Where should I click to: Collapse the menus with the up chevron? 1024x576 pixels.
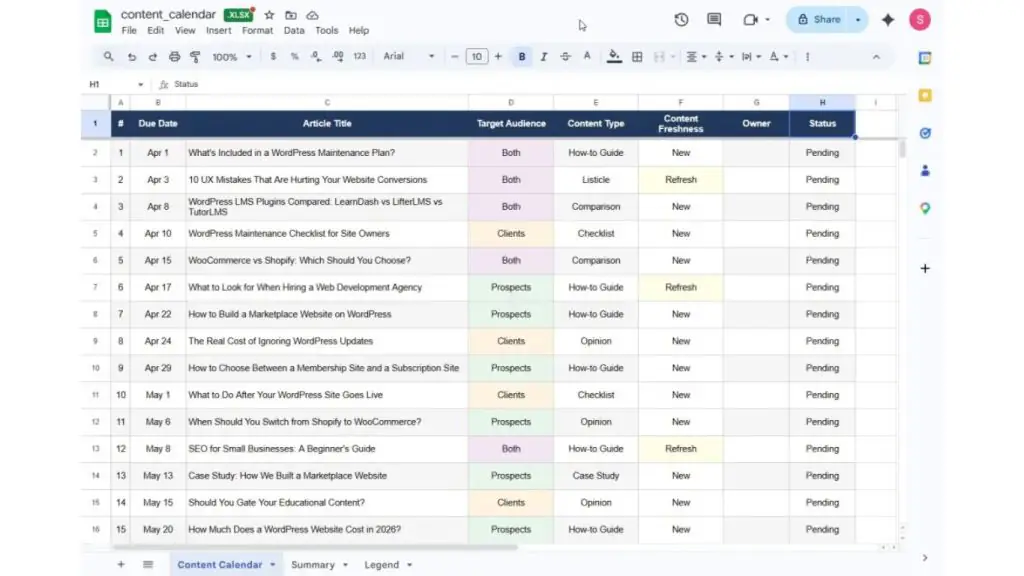point(876,57)
